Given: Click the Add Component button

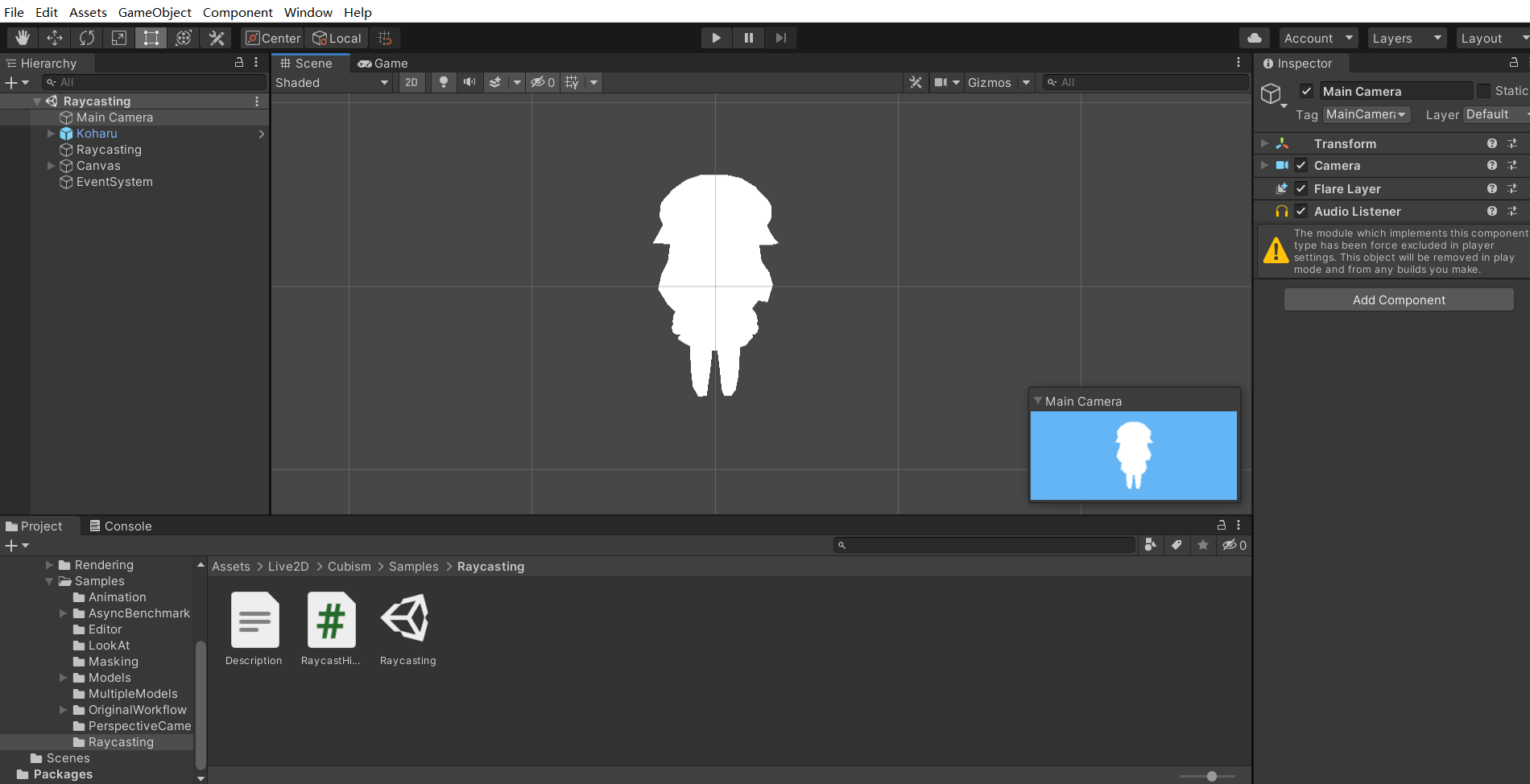Looking at the screenshot, I should point(1399,299).
